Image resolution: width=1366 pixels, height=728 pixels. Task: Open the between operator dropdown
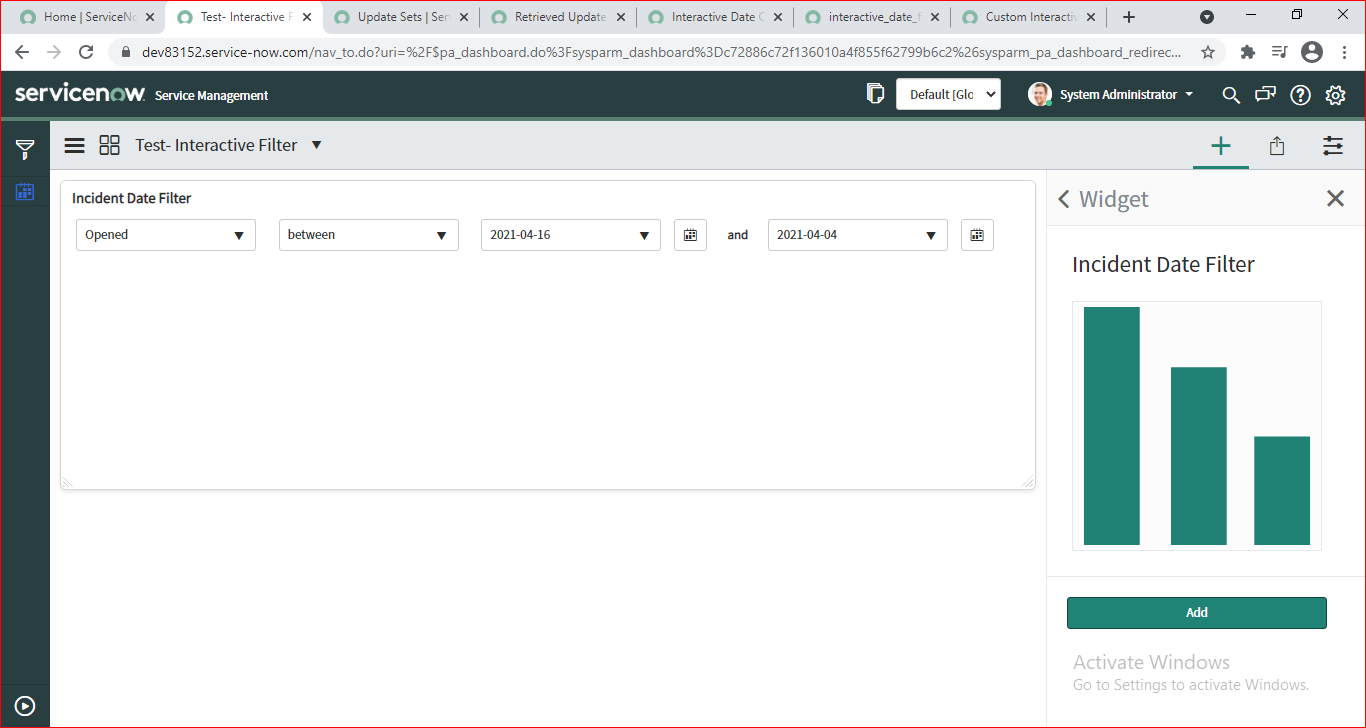(368, 235)
